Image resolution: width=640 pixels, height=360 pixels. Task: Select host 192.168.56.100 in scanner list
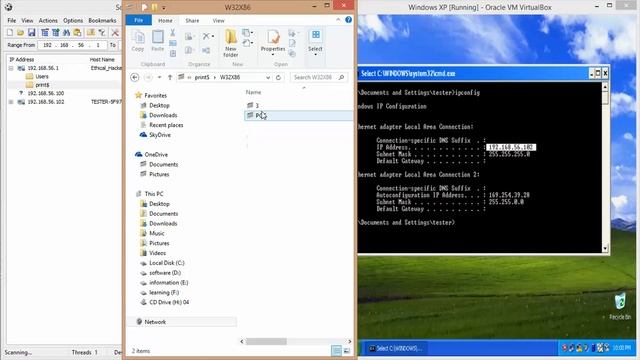tap(46, 93)
